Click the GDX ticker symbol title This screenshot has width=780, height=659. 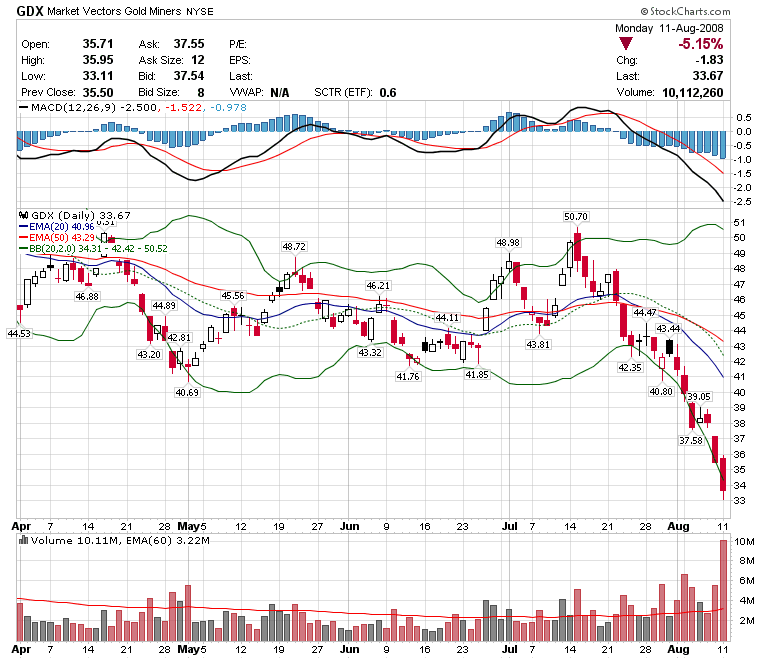[30, 11]
